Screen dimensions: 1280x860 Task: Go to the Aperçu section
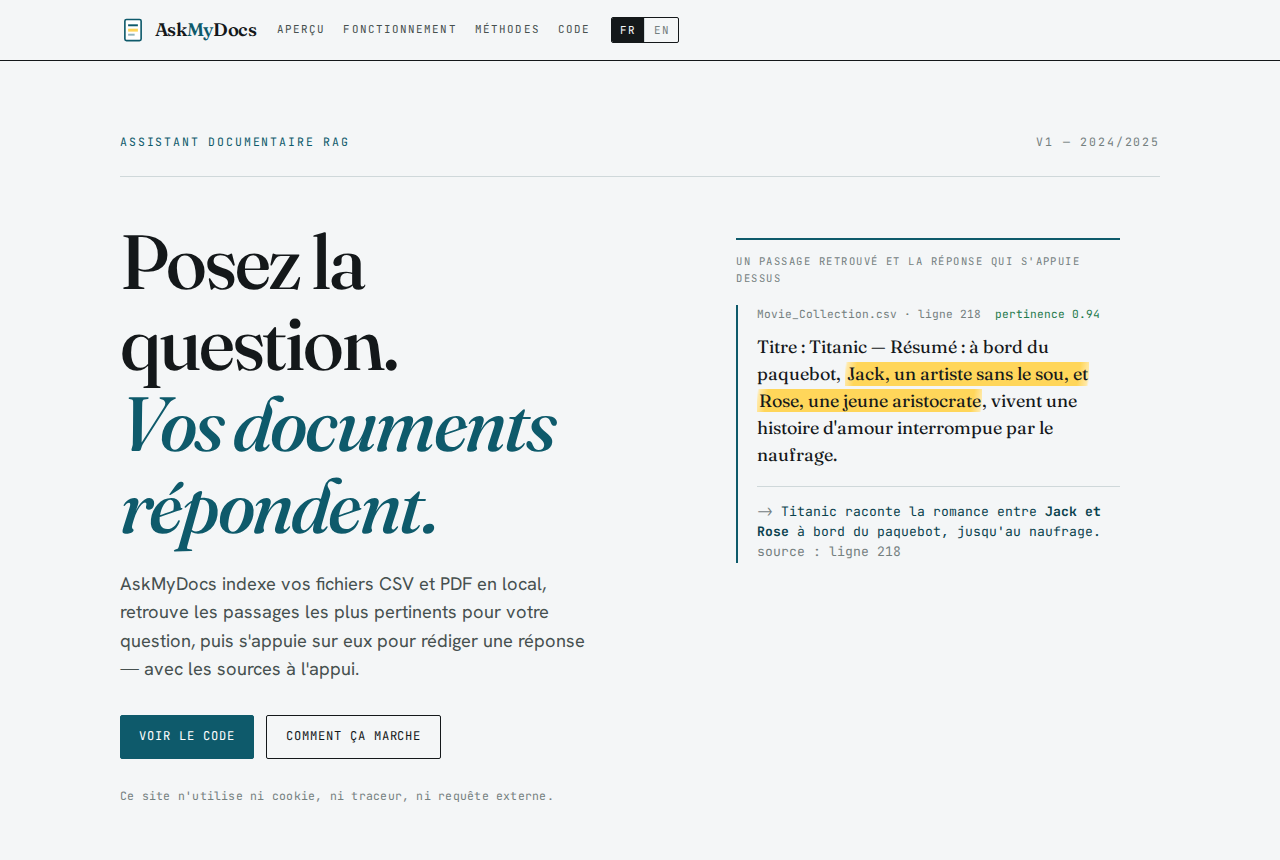point(301,30)
